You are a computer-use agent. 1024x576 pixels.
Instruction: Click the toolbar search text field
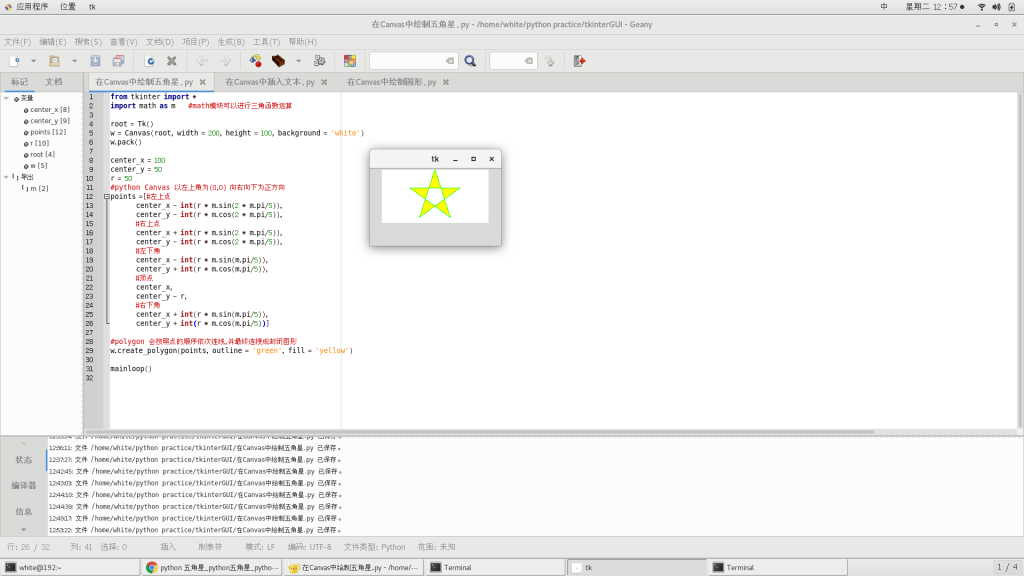coord(407,61)
